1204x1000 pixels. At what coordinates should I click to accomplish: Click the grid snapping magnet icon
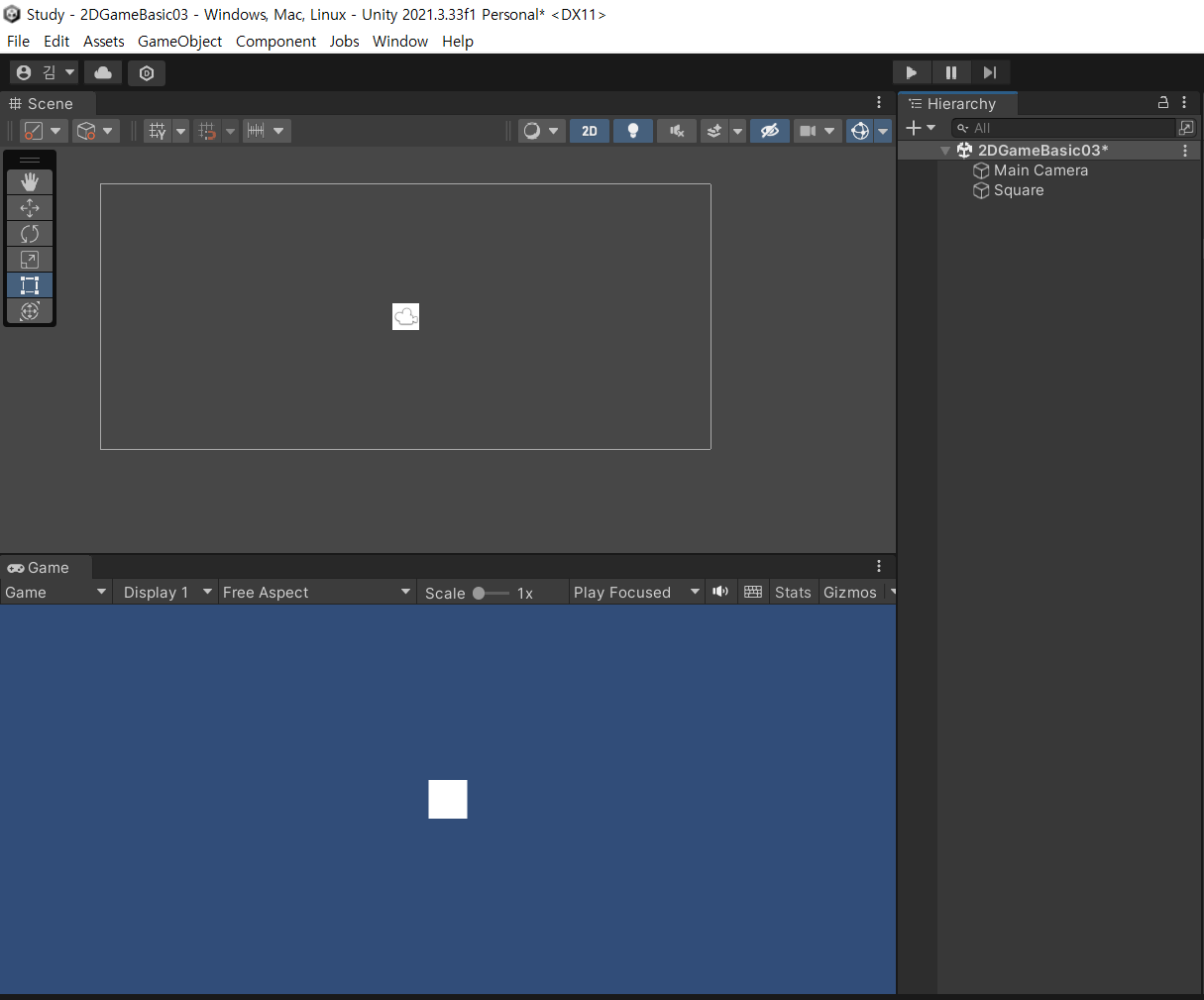pos(207,131)
